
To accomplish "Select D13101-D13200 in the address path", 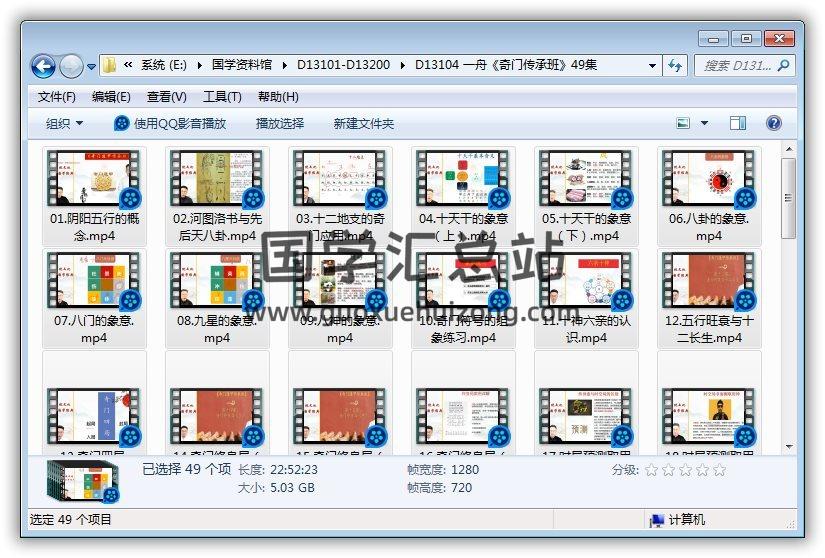I will (343, 65).
